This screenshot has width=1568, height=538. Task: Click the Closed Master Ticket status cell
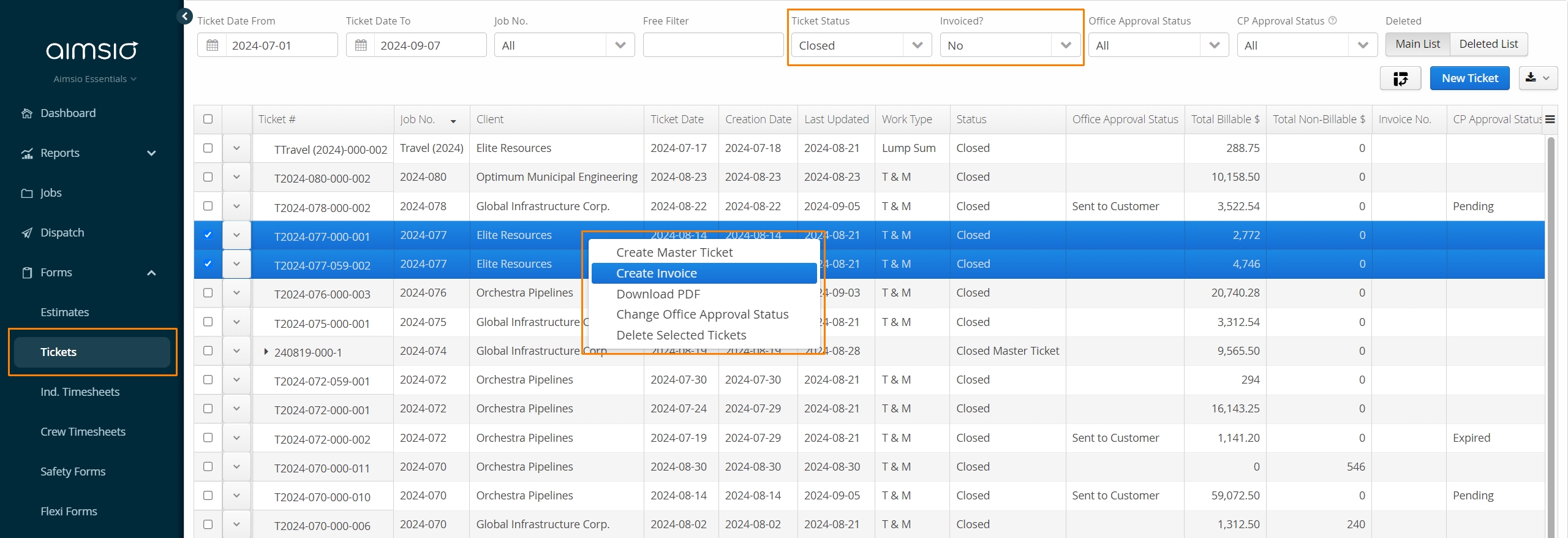[x=1008, y=351]
